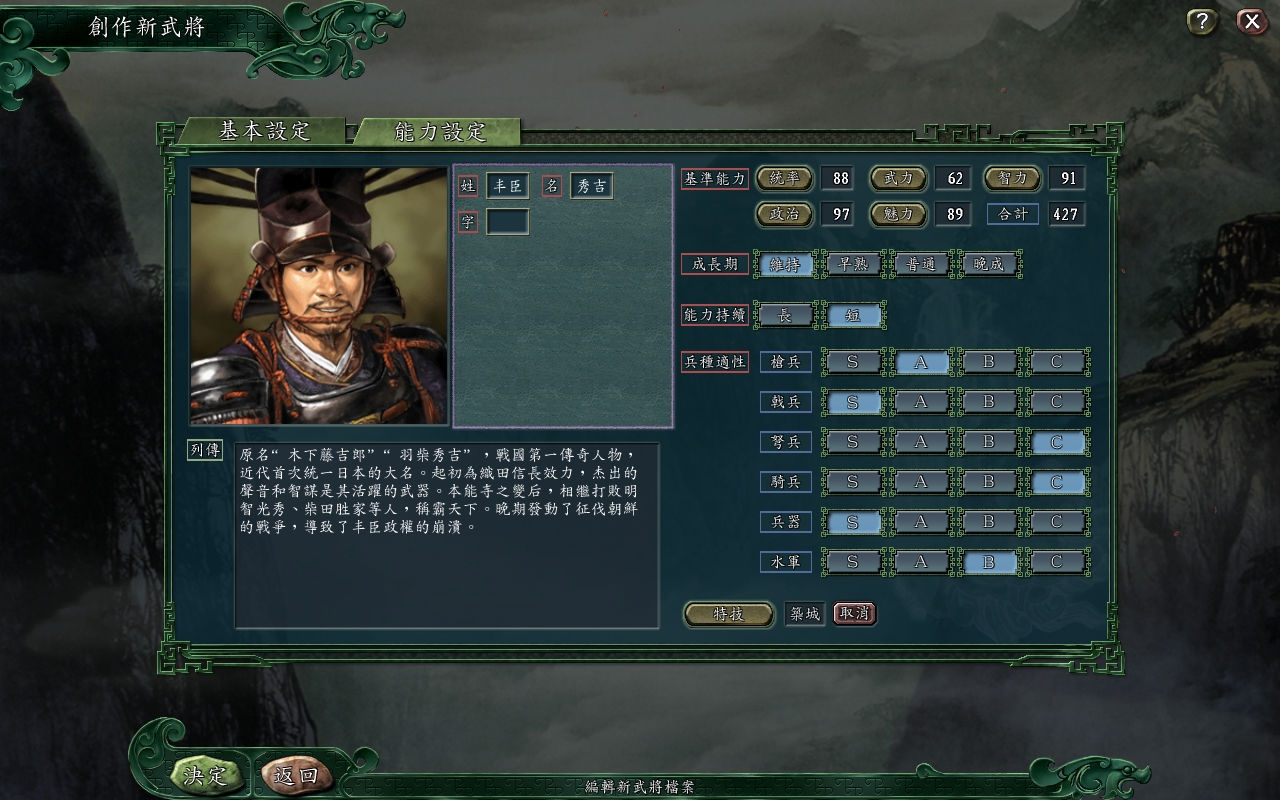
Task: Switch to 基本設定 tab
Action: (264, 131)
